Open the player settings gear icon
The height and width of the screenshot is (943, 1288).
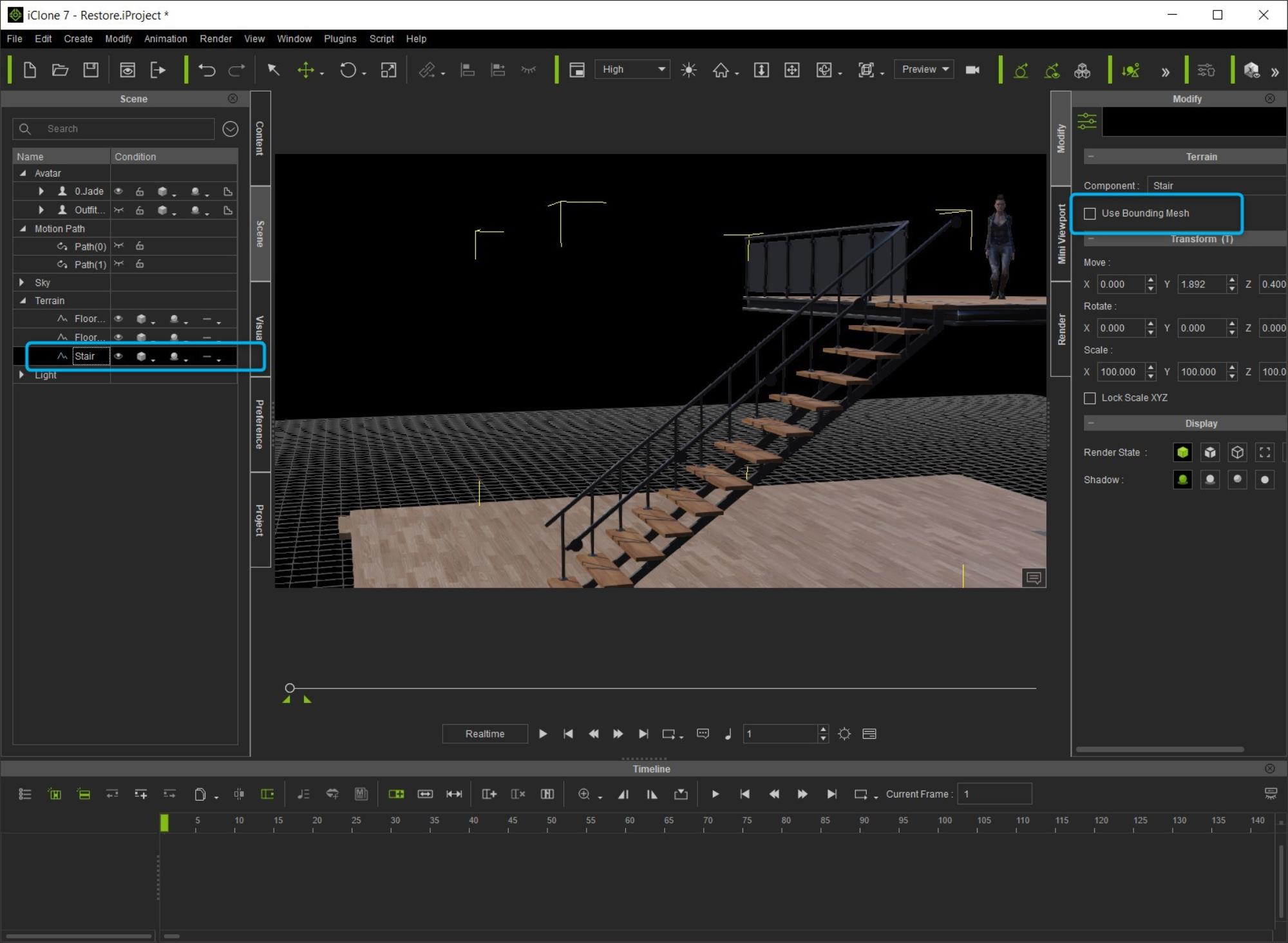(844, 734)
